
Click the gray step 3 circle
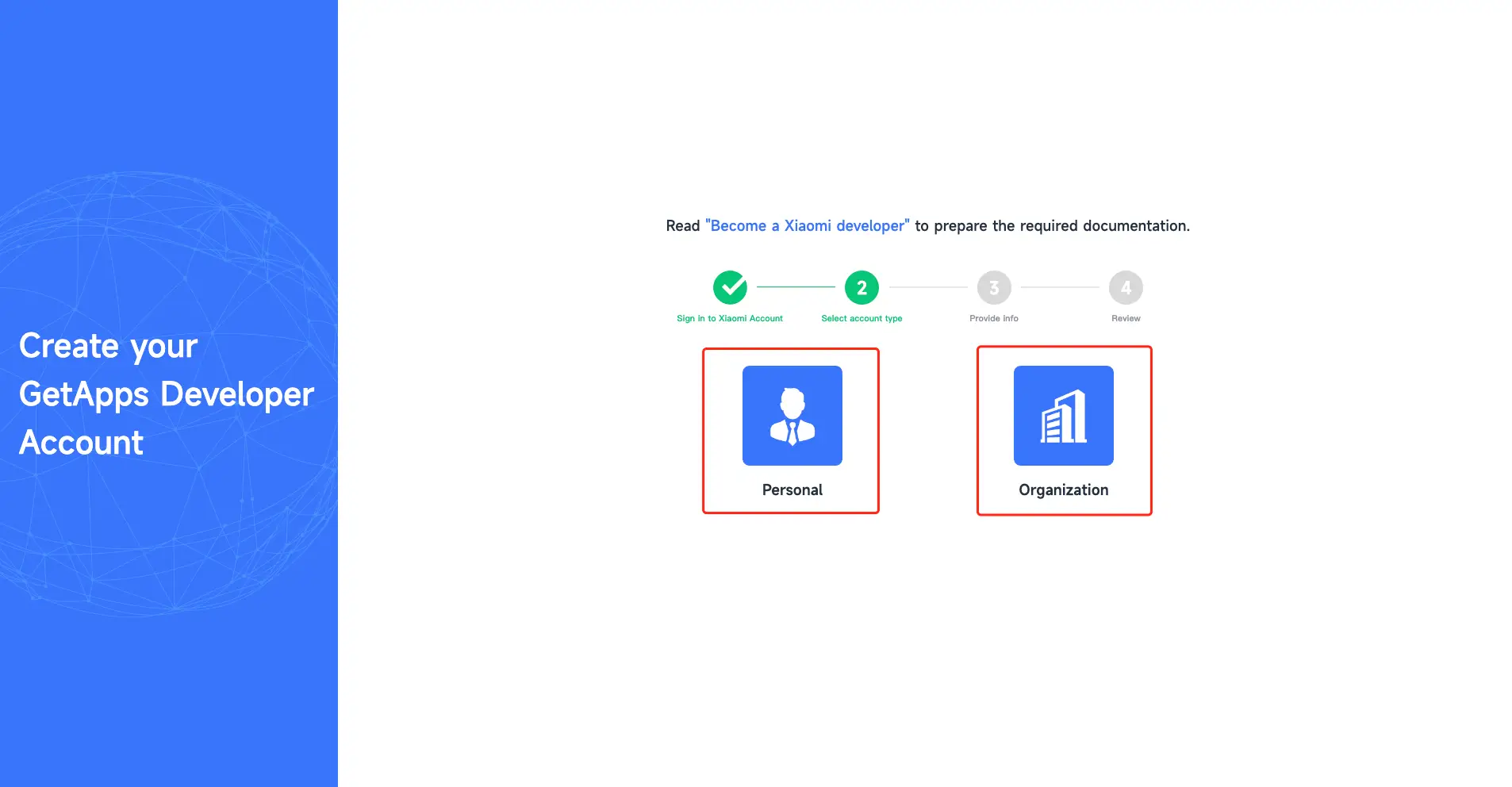coord(994,287)
